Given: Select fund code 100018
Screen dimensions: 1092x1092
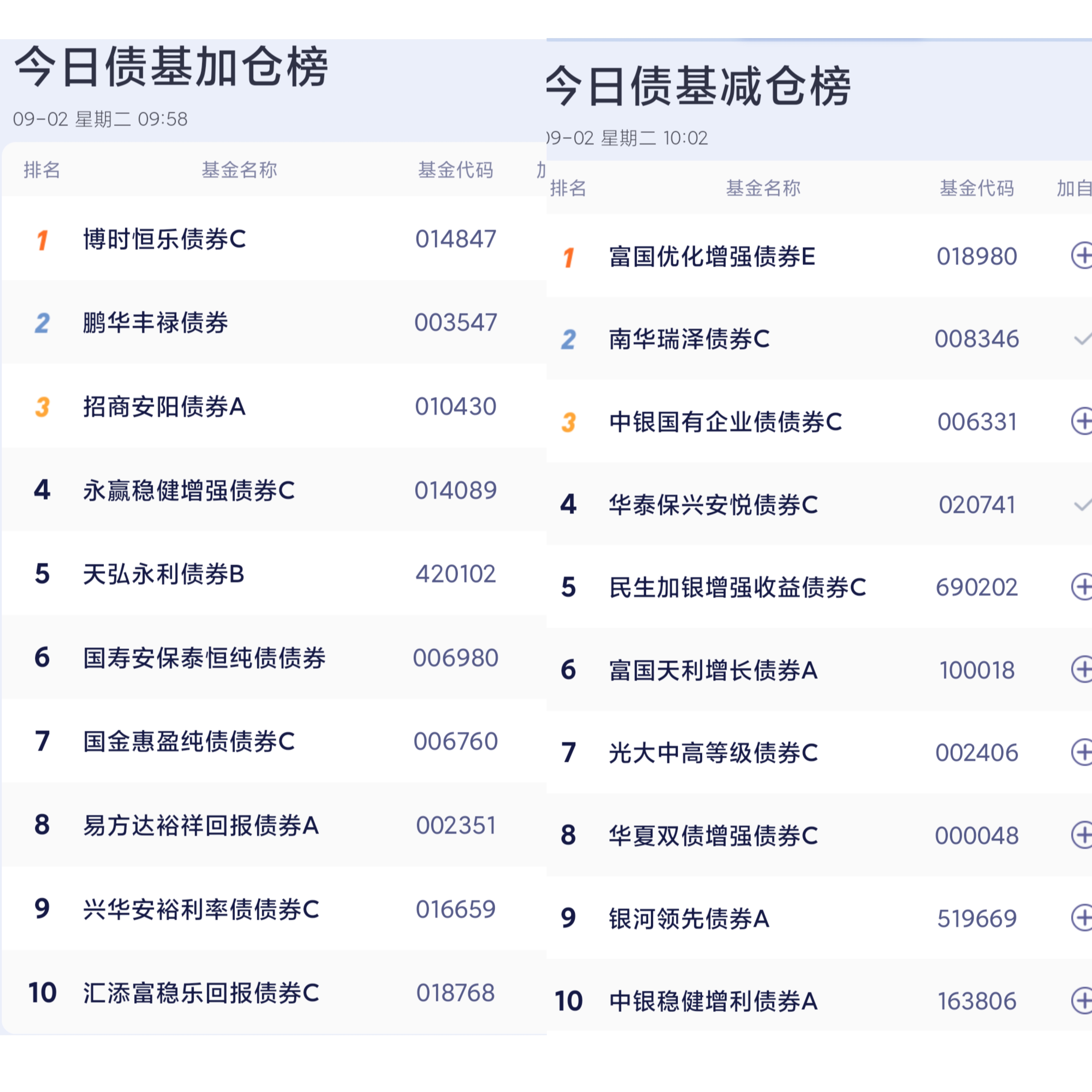Looking at the screenshot, I should (977, 670).
